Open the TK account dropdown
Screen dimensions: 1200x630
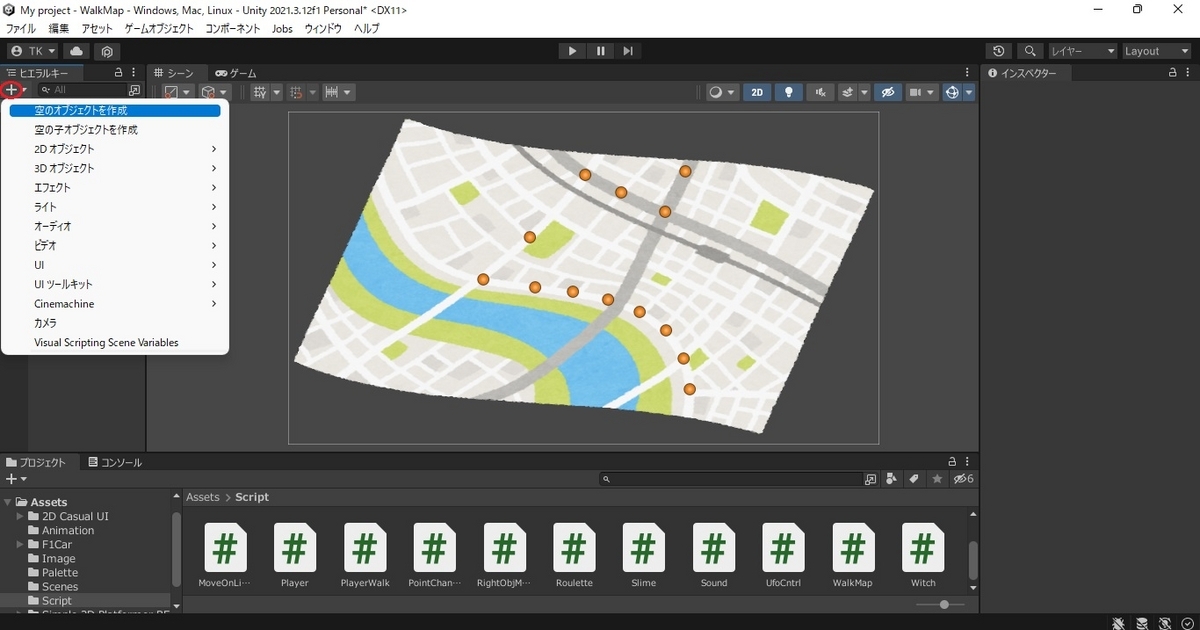[x=34, y=51]
